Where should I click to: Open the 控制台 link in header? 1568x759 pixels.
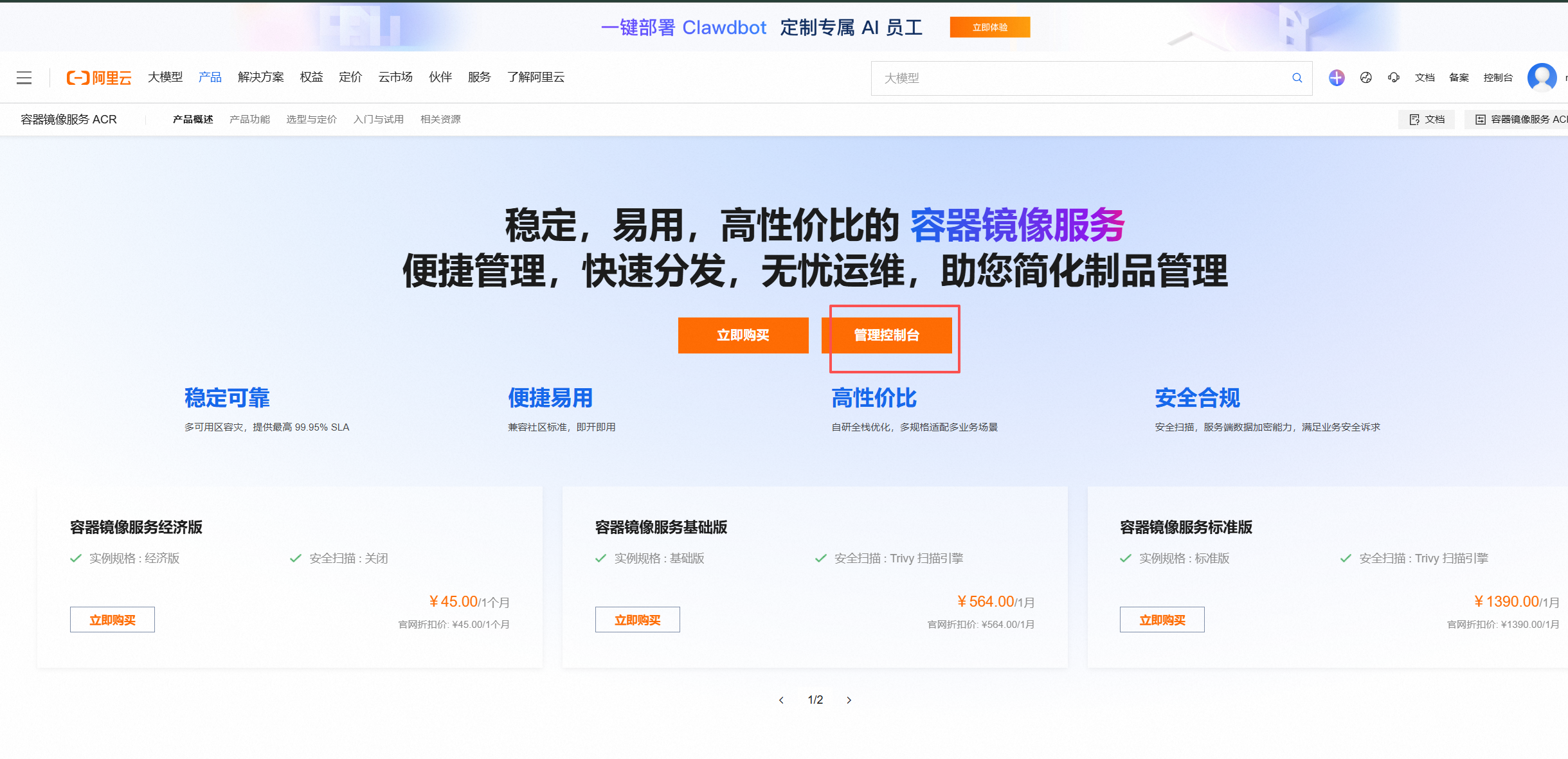coord(1497,78)
